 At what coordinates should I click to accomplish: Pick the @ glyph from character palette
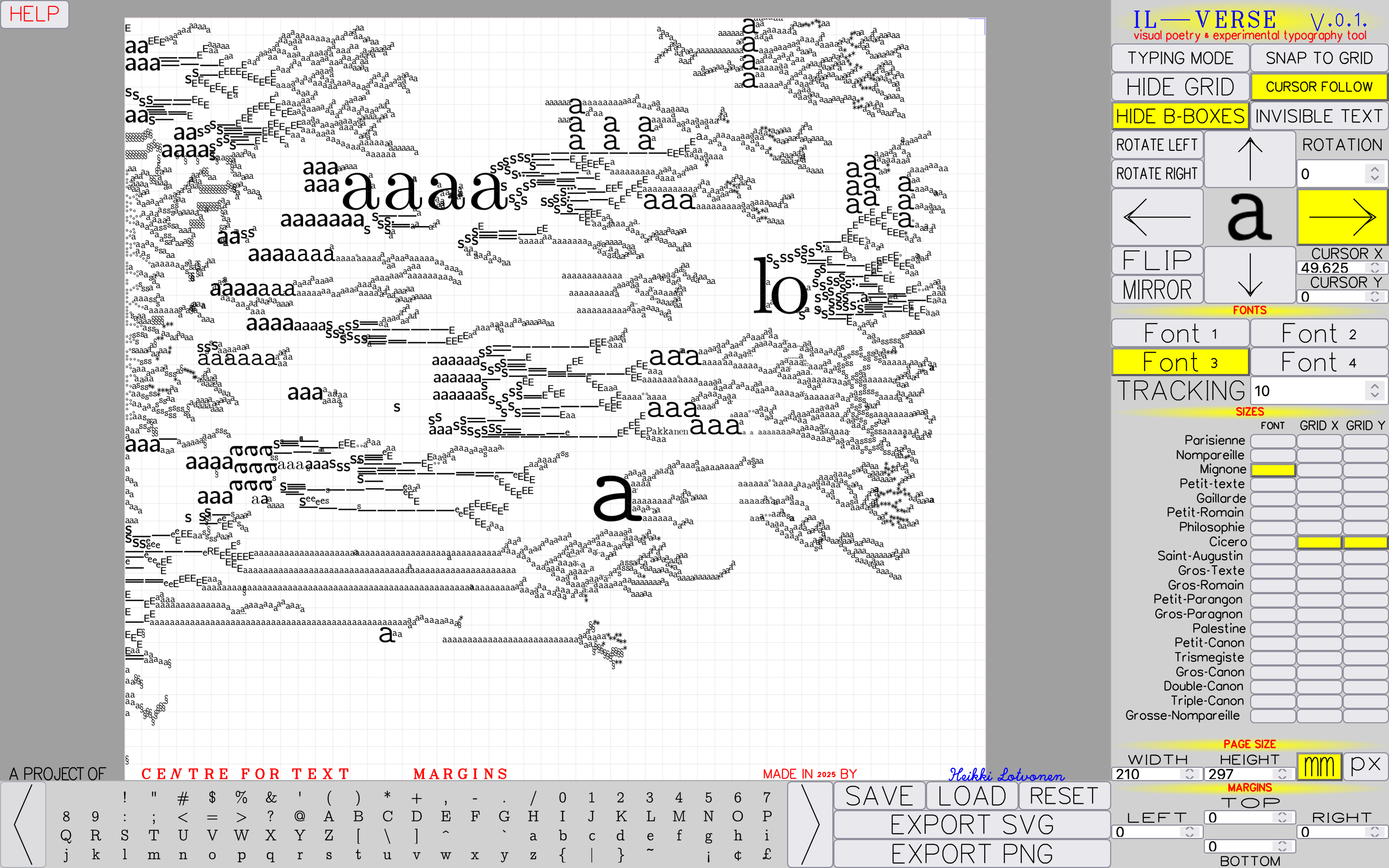[x=299, y=816]
